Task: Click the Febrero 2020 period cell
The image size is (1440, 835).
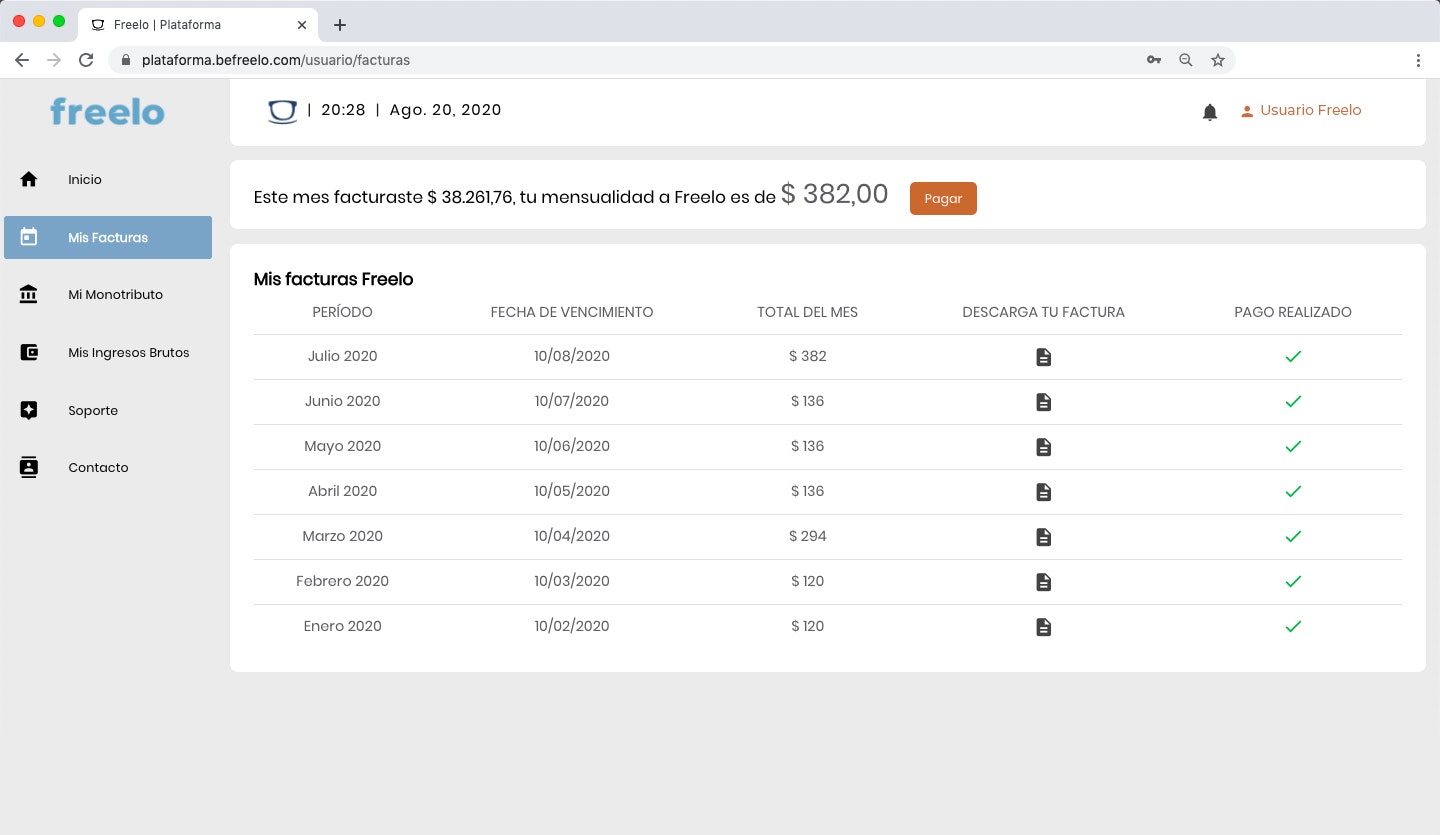Action: pyautogui.click(x=342, y=581)
